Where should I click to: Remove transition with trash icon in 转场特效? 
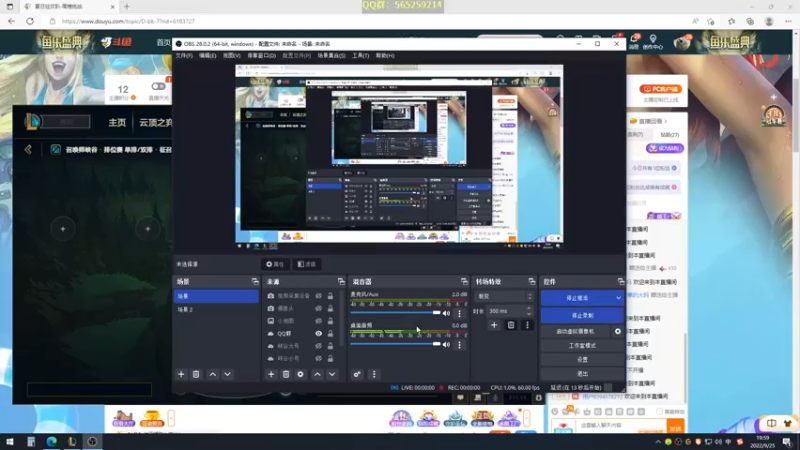click(x=511, y=325)
